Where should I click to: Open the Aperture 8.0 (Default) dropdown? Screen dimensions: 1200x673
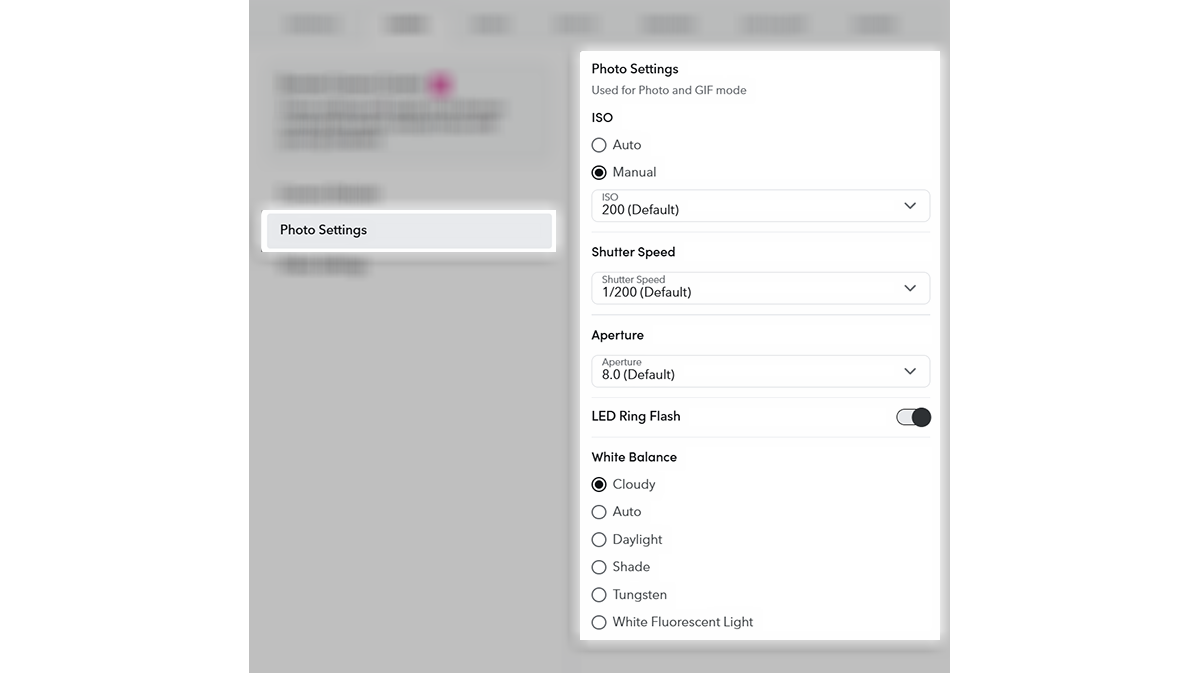760,371
